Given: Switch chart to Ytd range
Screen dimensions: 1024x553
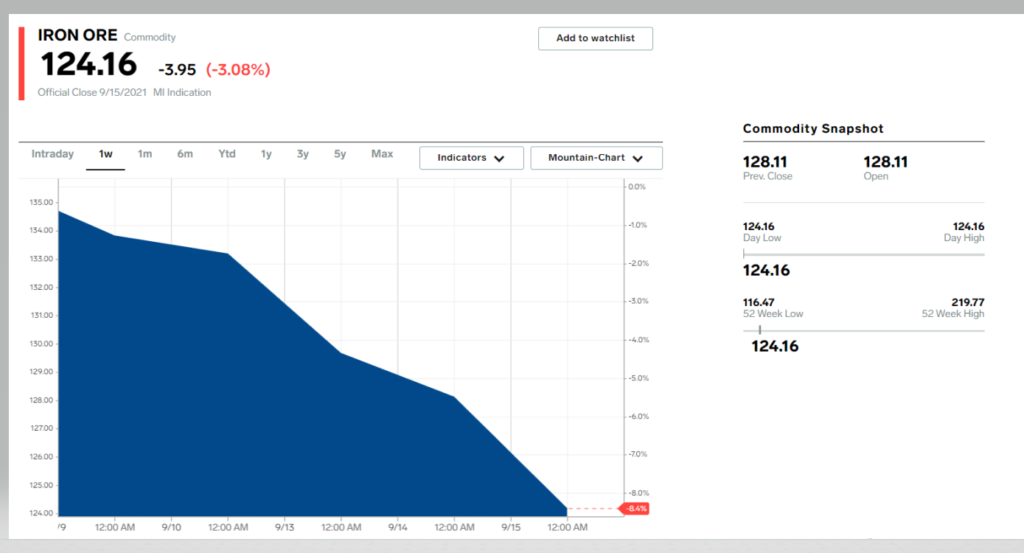Looking at the screenshot, I should click(x=227, y=154).
